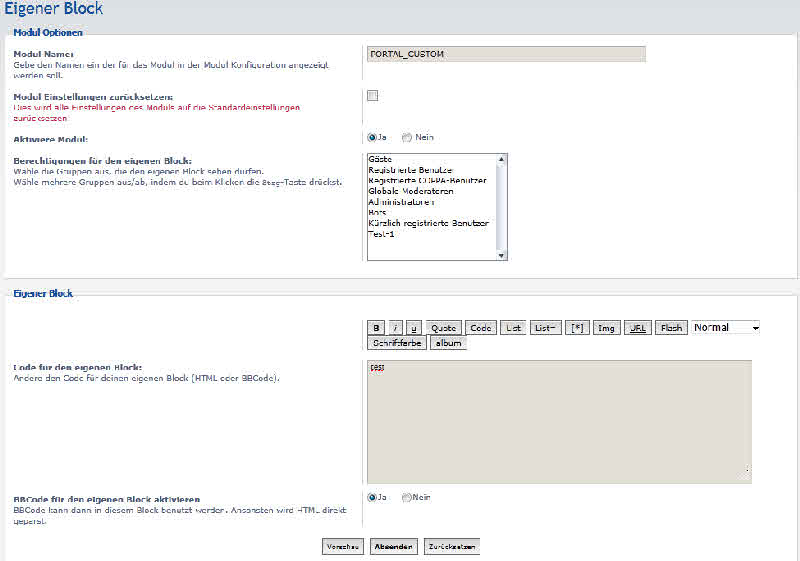This screenshot has width=800, height=561.
Task: Insert Code BBCode tag
Action: [x=481, y=328]
